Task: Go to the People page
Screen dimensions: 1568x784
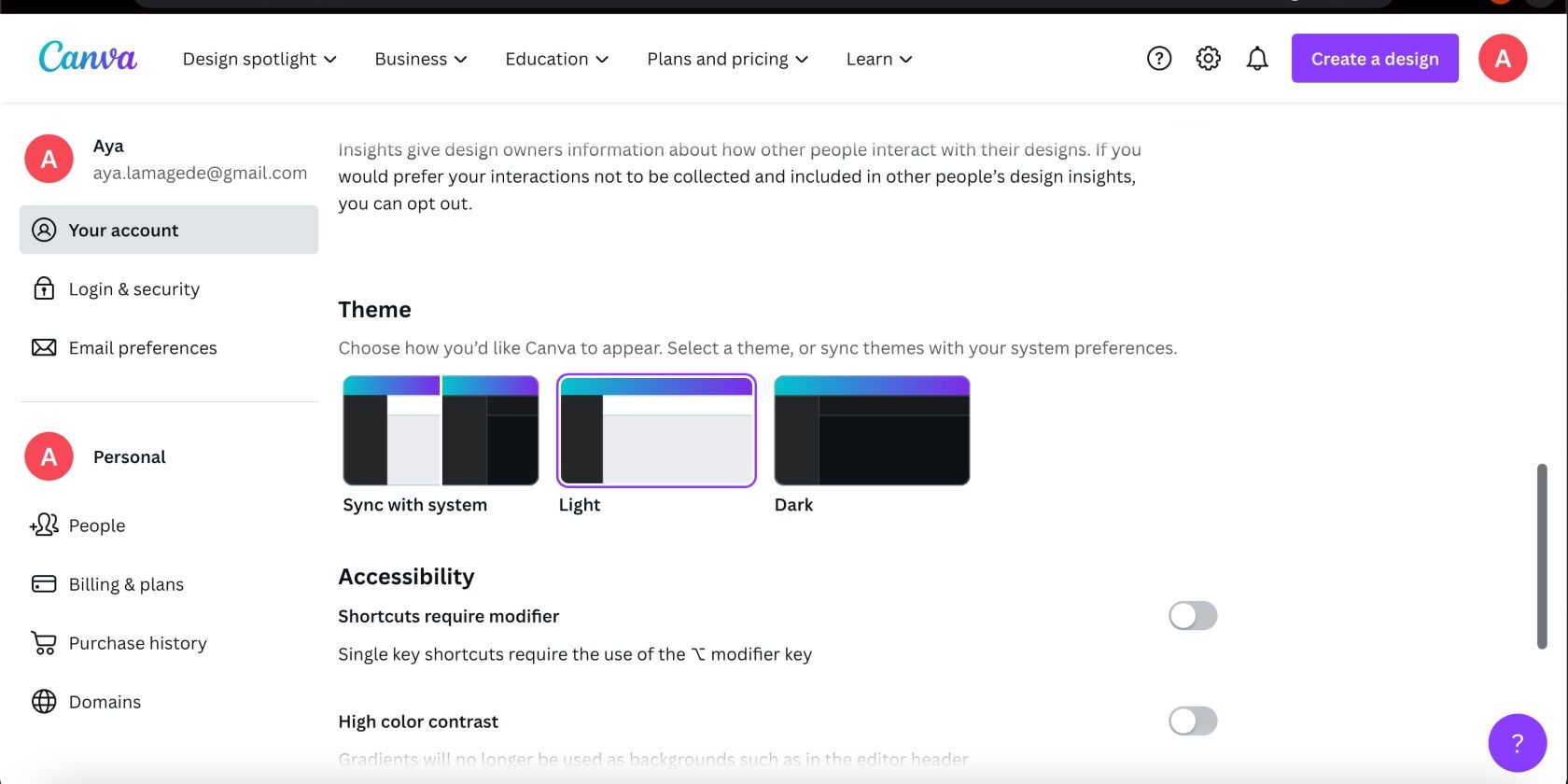Action: [x=97, y=525]
